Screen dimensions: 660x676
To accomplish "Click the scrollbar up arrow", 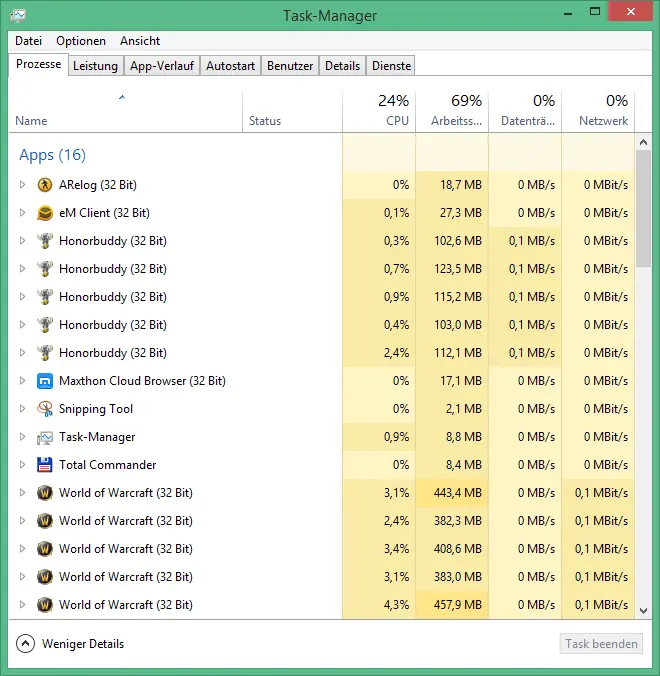I will (x=643, y=142).
